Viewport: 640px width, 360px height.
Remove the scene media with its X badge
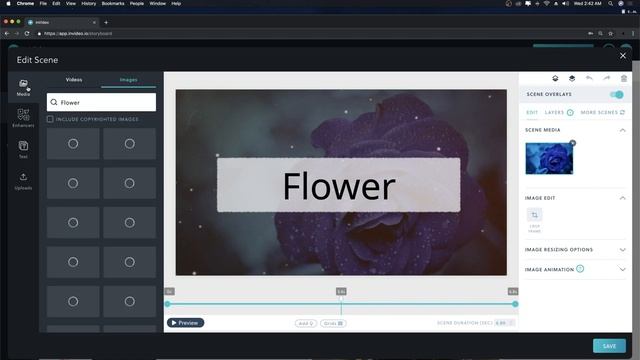click(573, 143)
